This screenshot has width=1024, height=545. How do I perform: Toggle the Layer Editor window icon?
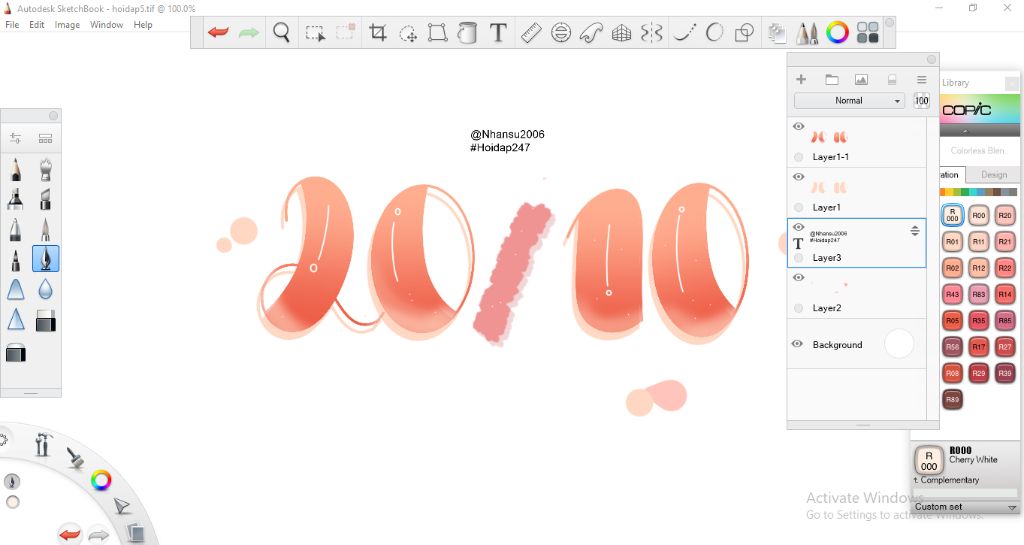(x=776, y=33)
